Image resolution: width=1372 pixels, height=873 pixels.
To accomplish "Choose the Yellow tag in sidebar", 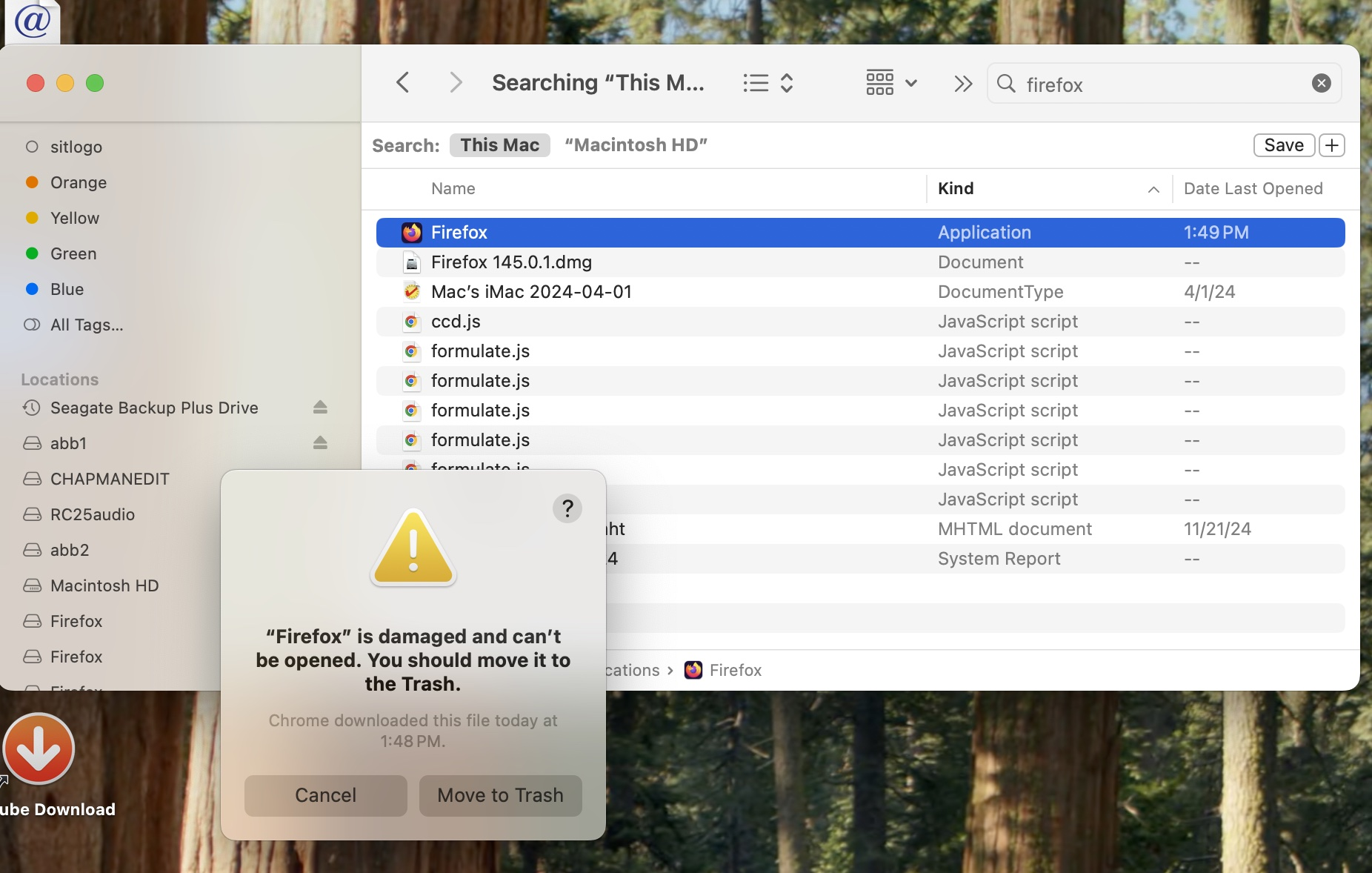I will pyautogui.click(x=75, y=218).
